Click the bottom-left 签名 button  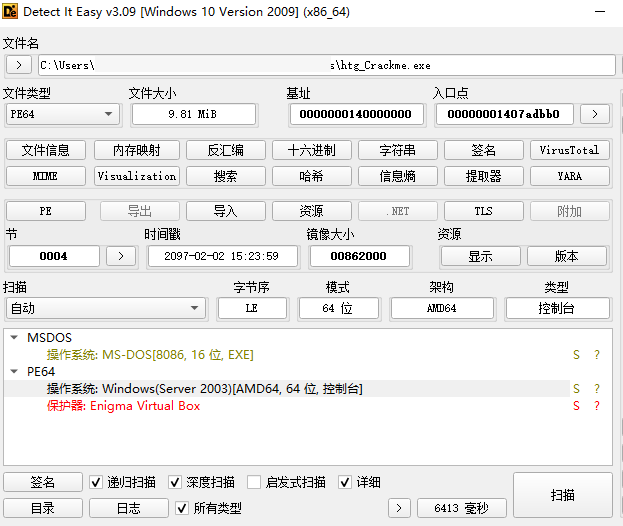tap(43, 482)
